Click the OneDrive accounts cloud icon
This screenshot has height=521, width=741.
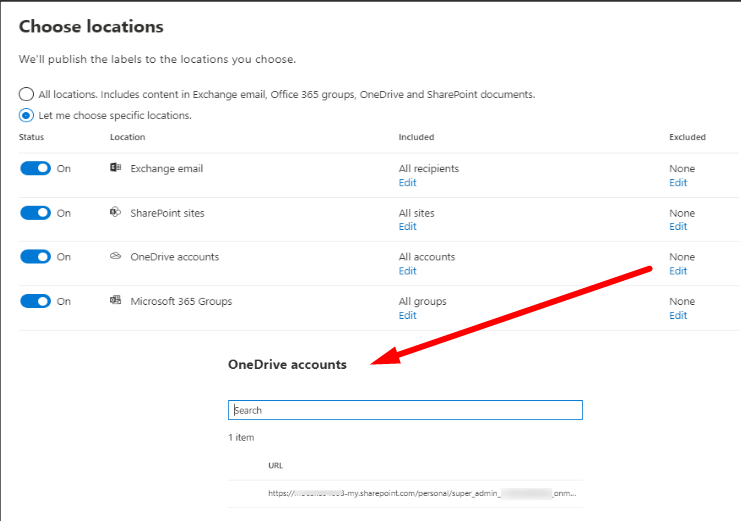[x=116, y=257]
